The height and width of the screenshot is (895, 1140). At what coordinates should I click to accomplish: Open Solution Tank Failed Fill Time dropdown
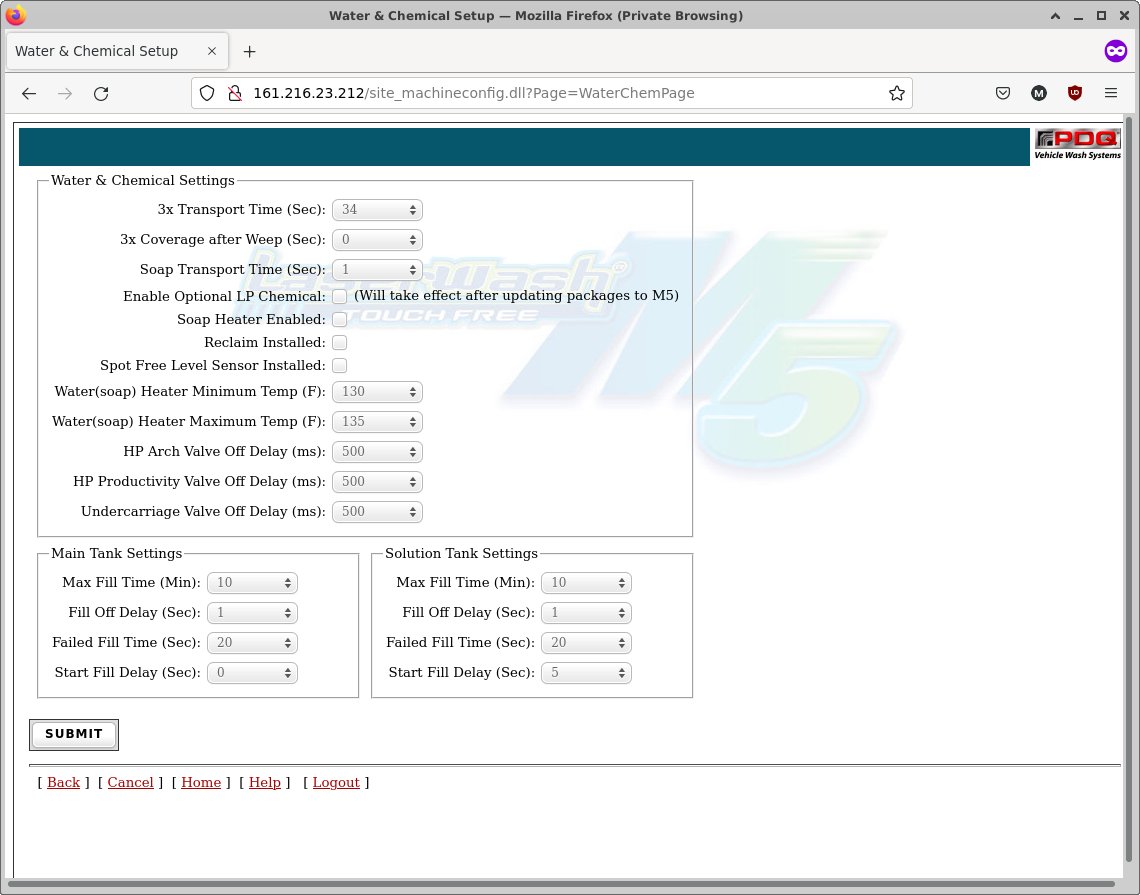[x=587, y=643]
